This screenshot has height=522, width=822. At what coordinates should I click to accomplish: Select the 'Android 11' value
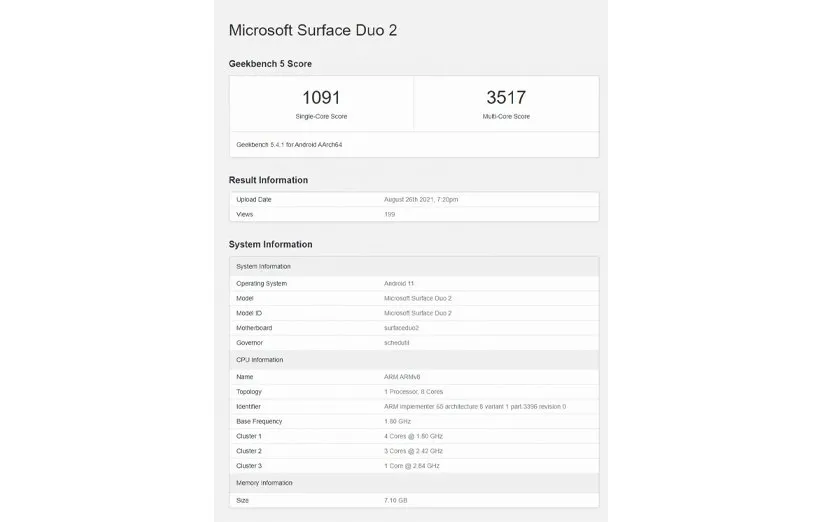point(399,284)
